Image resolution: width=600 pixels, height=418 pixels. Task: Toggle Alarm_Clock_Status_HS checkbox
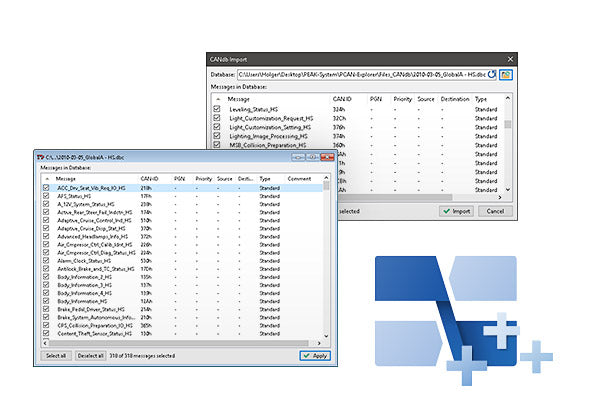tap(46, 260)
